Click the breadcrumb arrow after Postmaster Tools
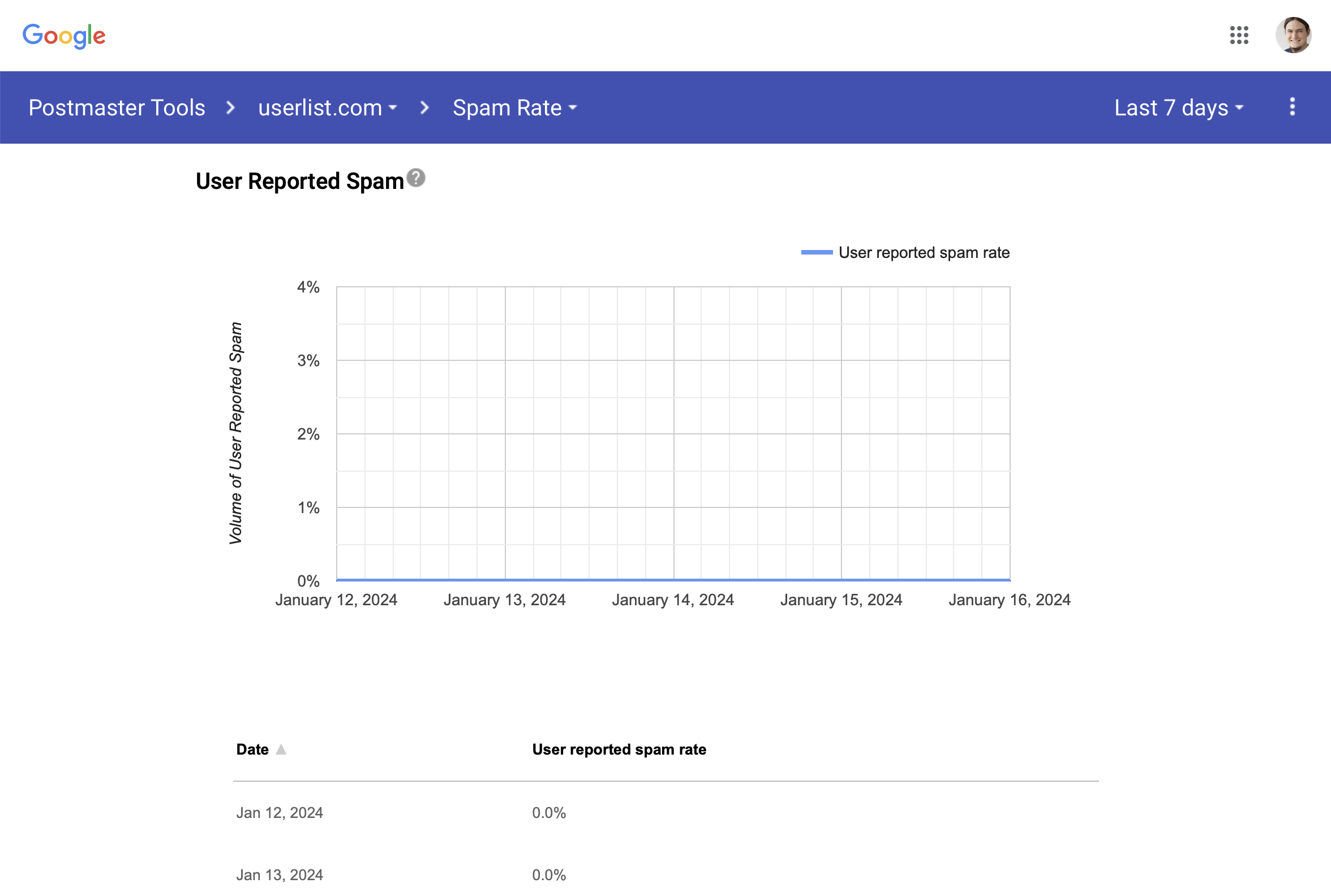This screenshot has width=1331, height=896. tap(231, 107)
